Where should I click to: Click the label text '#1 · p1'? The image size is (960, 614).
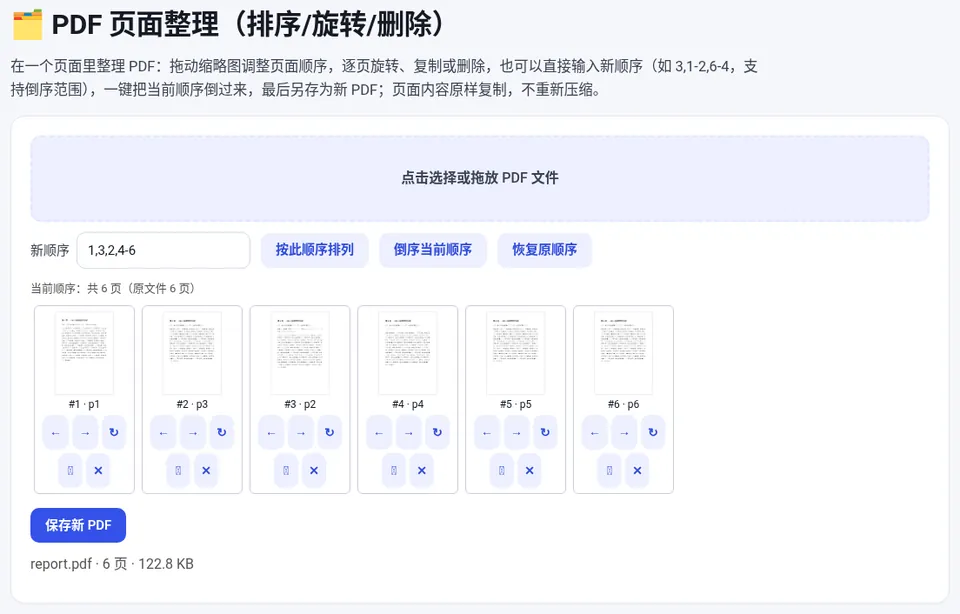(84, 404)
